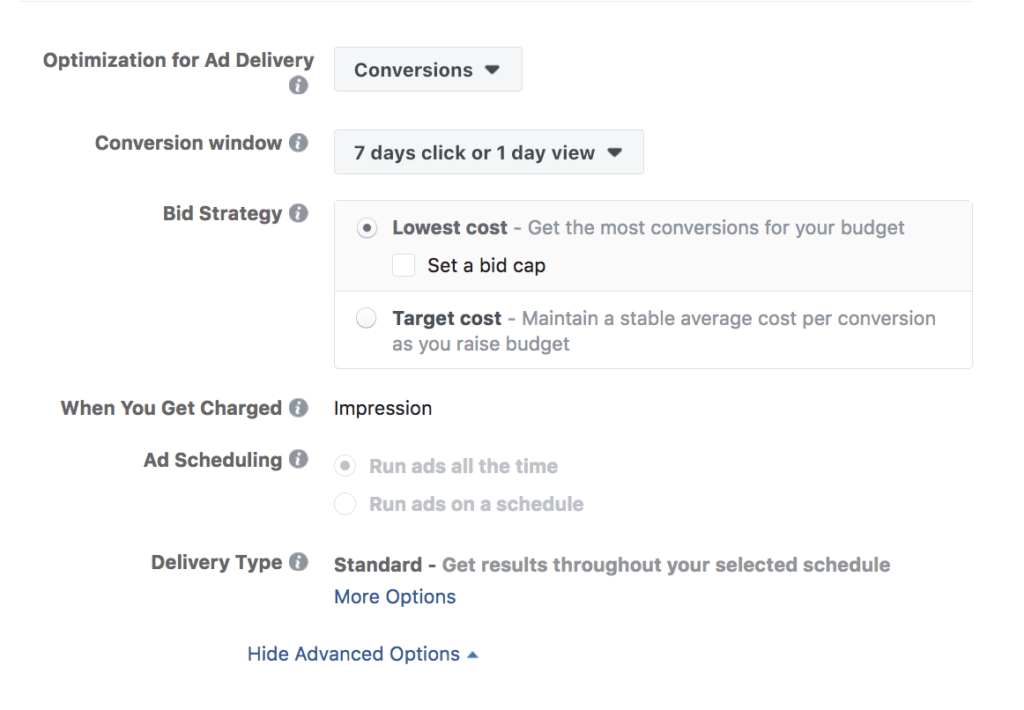Choose Run ads all the time

click(346, 466)
